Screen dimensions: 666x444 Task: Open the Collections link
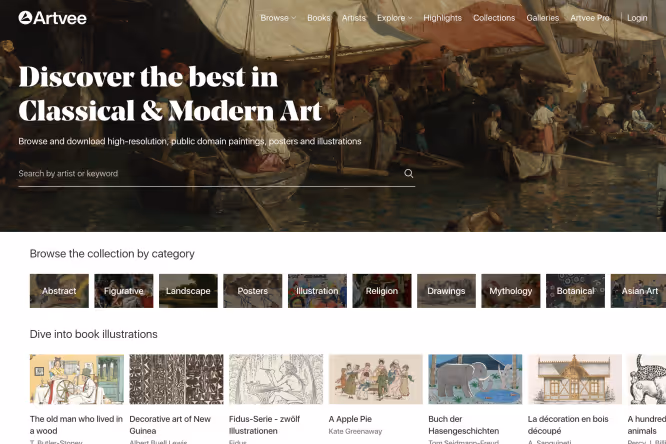pyautogui.click(x=494, y=18)
